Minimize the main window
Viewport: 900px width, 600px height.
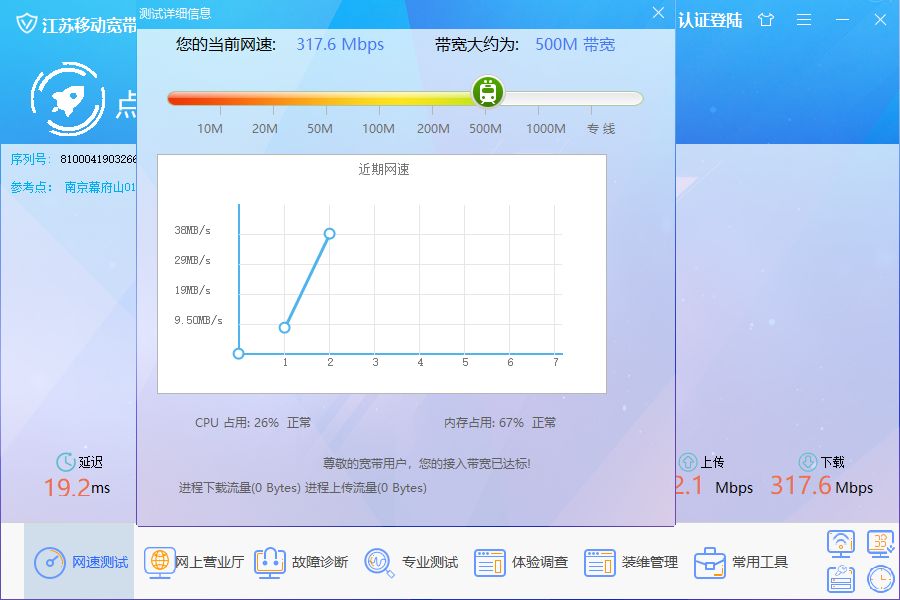click(842, 20)
